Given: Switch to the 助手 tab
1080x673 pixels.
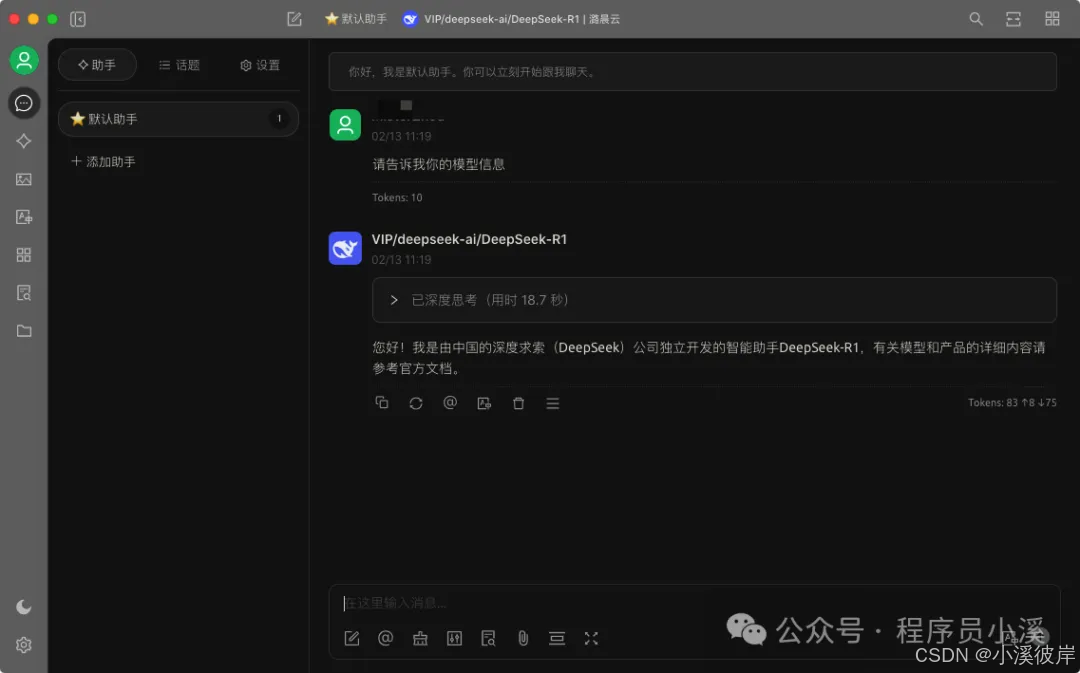Looking at the screenshot, I should [x=97, y=65].
